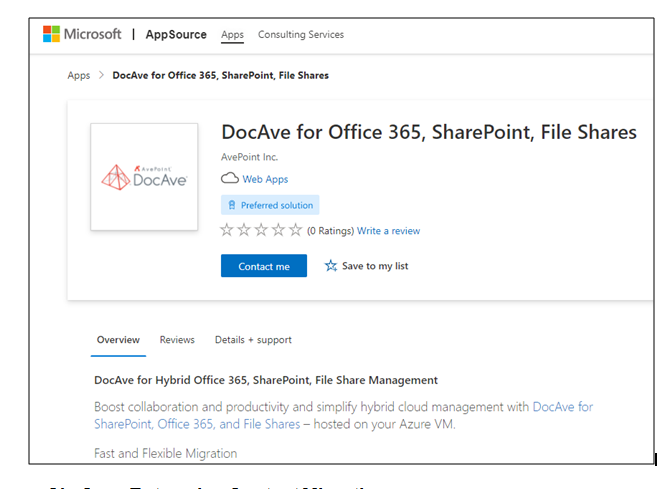Click the Preferred solution badge
The height and width of the screenshot is (489, 668).
(x=270, y=205)
